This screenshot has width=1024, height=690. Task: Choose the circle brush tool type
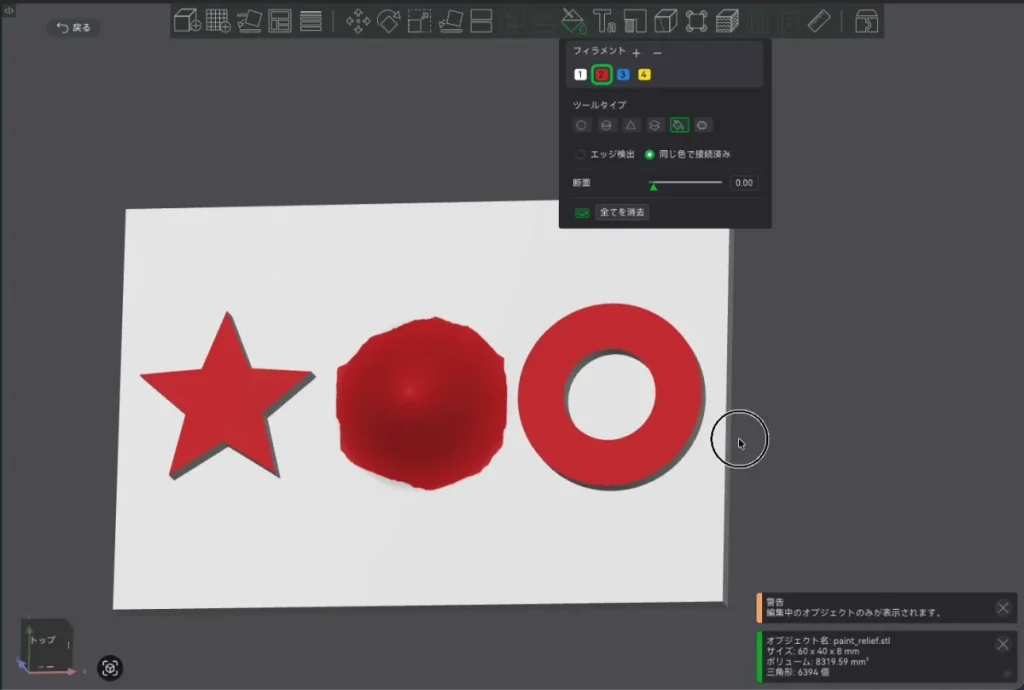pyautogui.click(x=581, y=125)
